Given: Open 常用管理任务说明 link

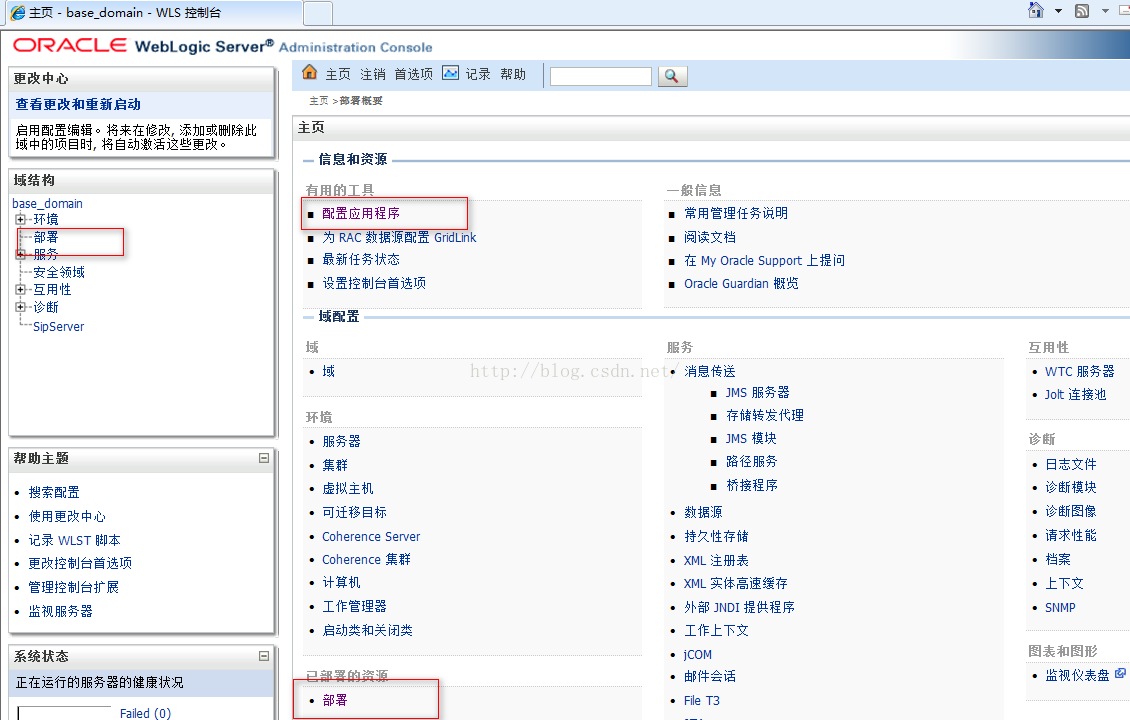Looking at the screenshot, I should (x=736, y=213).
